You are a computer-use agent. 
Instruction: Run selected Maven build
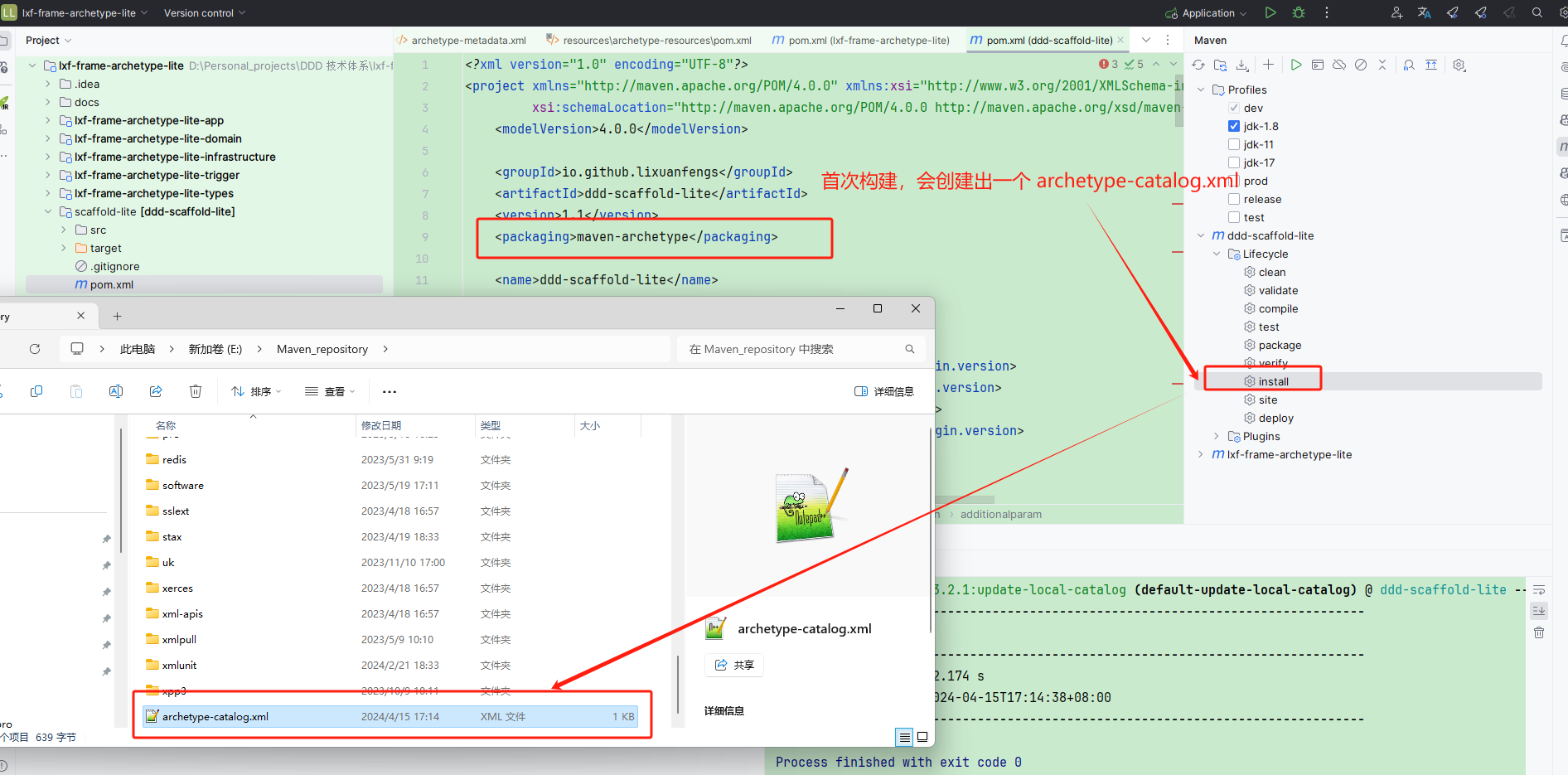[1296, 65]
